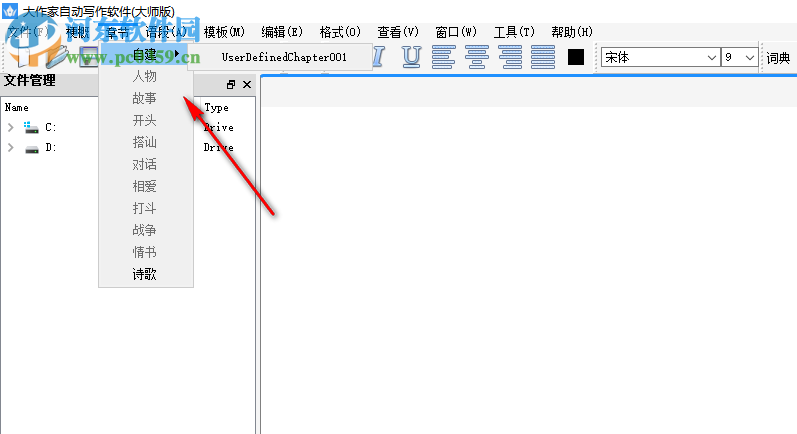Click the app logo in the title bar
The height and width of the screenshot is (434, 797).
tap(10, 10)
